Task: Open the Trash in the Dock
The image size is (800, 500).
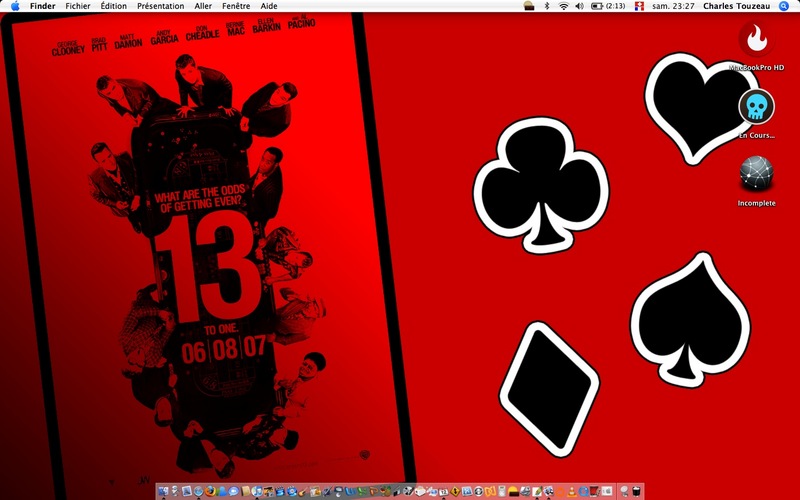Action: pos(636,491)
